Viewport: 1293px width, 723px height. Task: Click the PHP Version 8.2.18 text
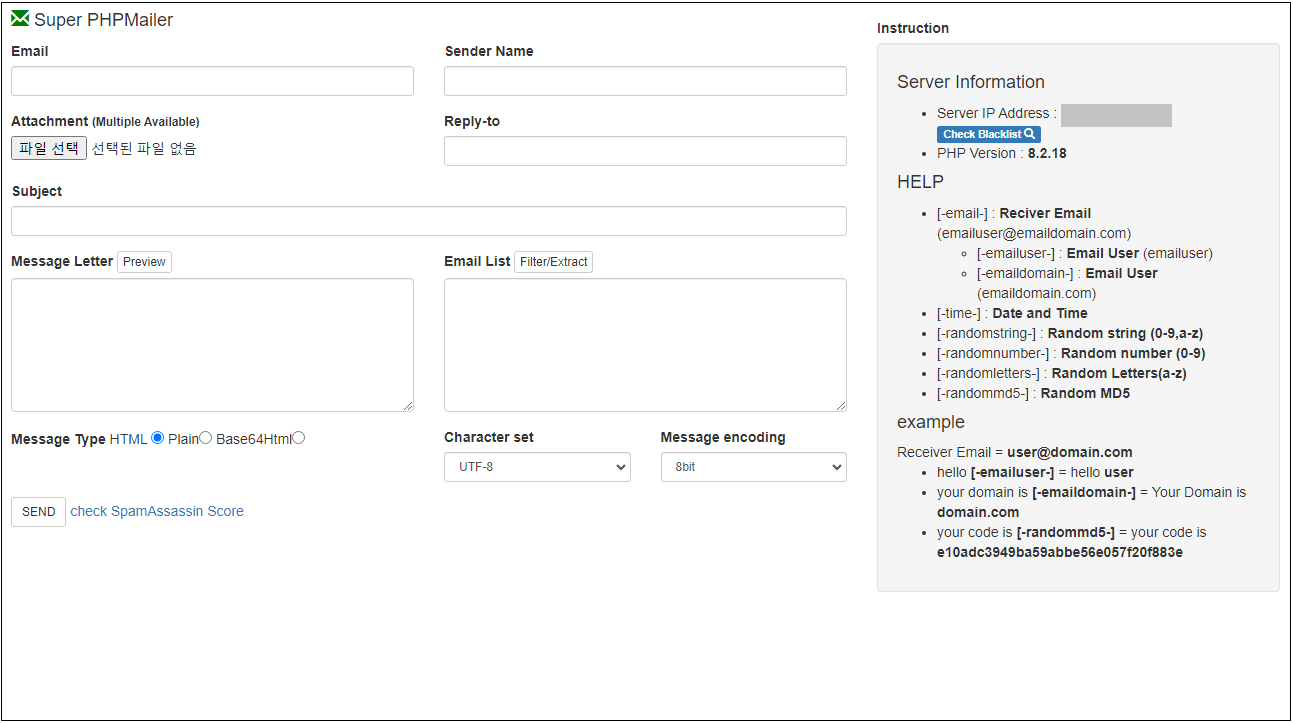pos(1002,153)
